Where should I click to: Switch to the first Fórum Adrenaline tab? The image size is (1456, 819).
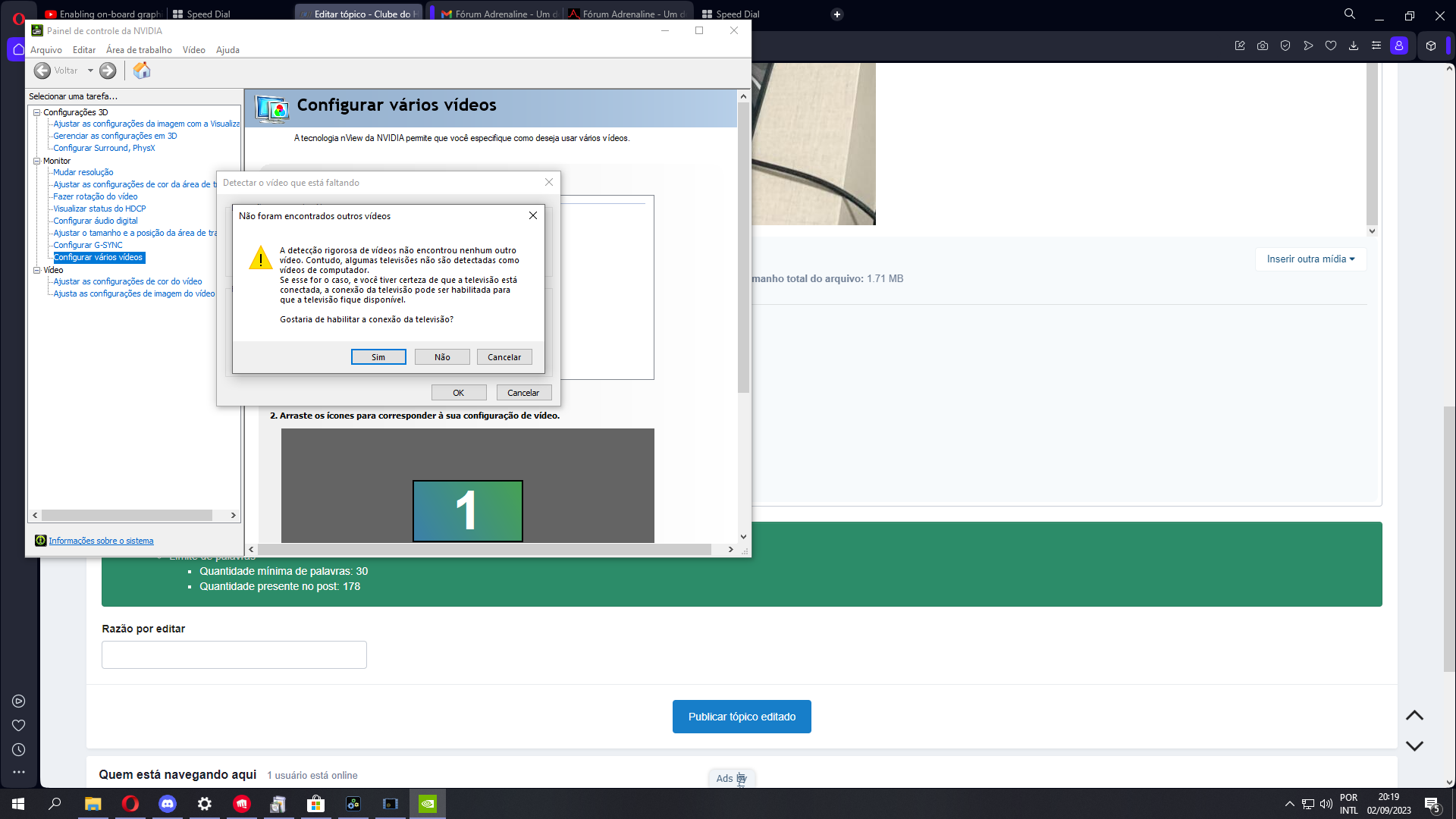[x=497, y=14]
